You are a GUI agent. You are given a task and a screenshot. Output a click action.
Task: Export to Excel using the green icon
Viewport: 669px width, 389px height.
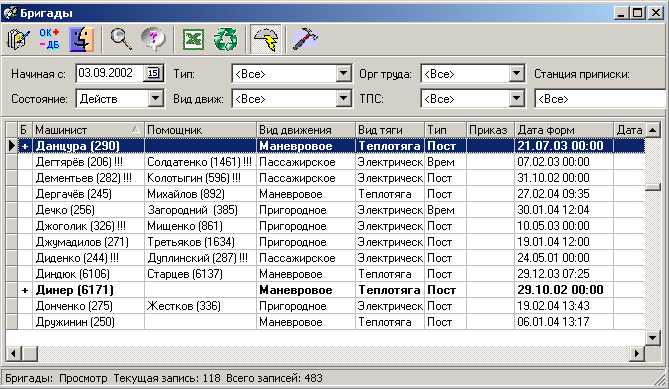click(x=193, y=40)
